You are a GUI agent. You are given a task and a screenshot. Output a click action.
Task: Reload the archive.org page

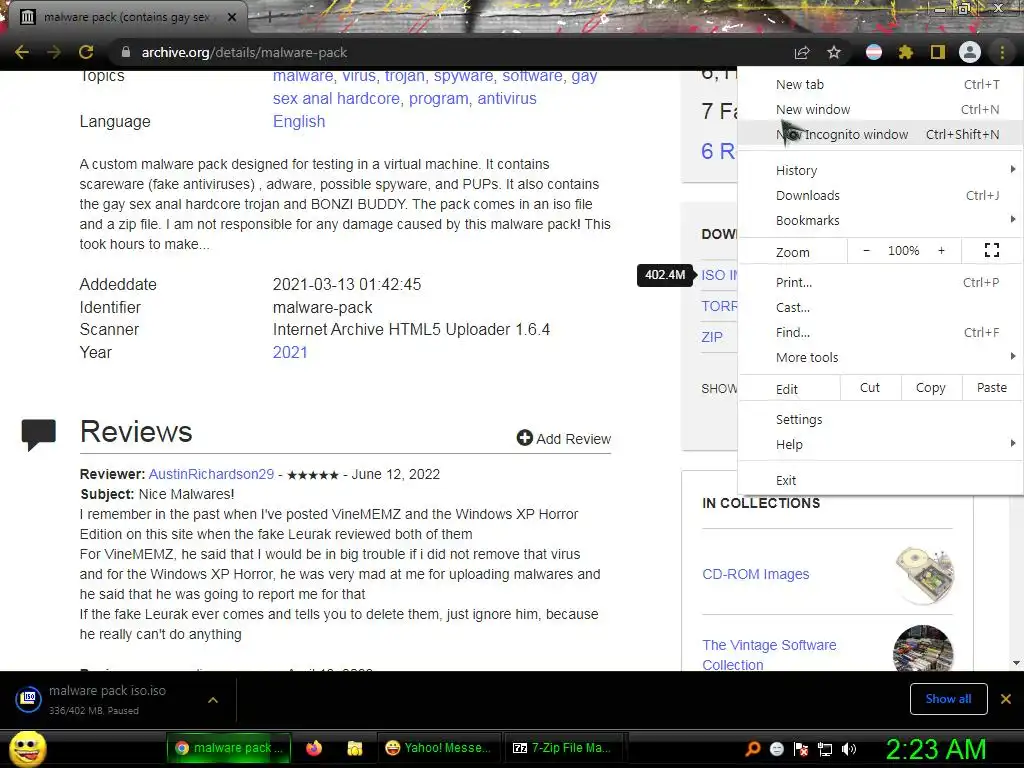point(86,52)
